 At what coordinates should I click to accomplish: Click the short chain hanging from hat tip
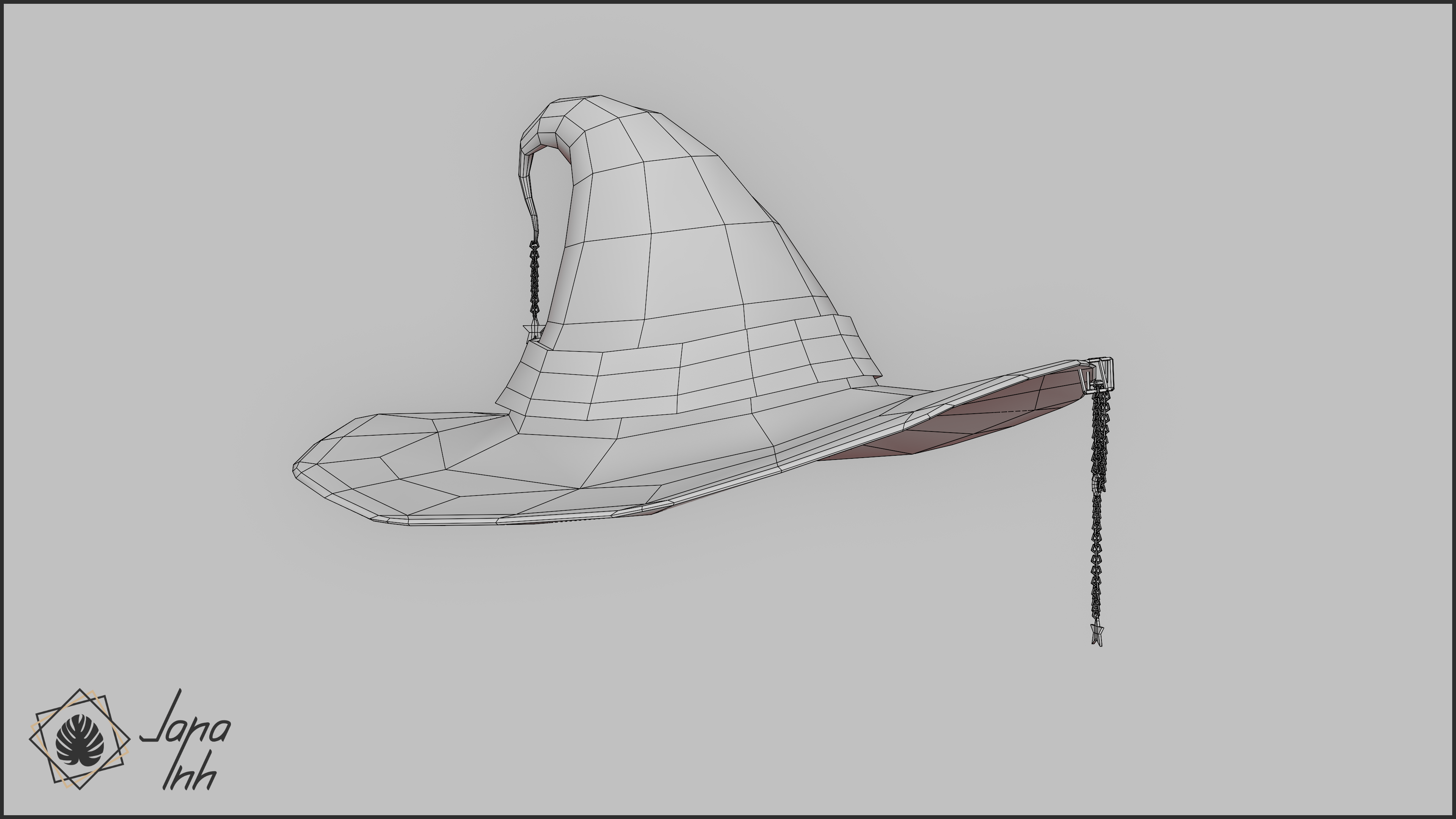pyautogui.click(x=535, y=279)
